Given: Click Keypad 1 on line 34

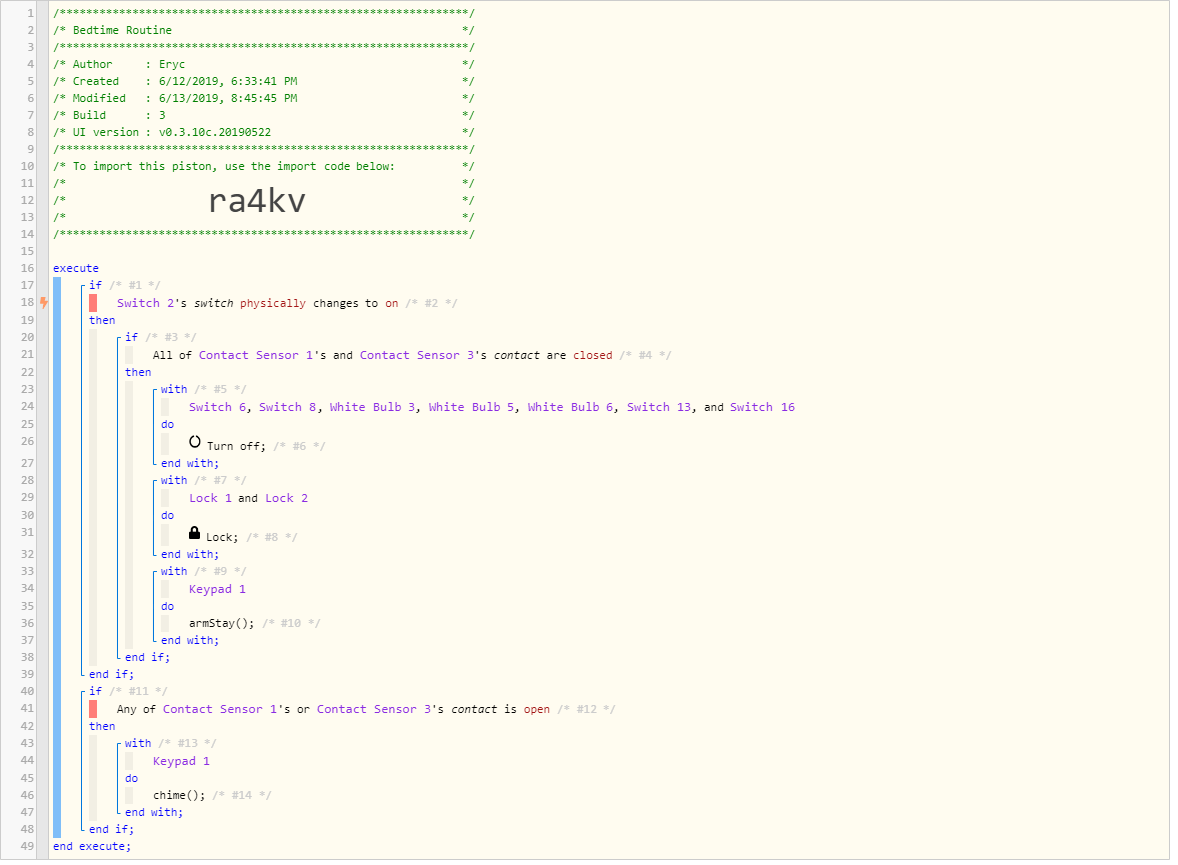Looking at the screenshot, I should pyautogui.click(x=217, y=588).
